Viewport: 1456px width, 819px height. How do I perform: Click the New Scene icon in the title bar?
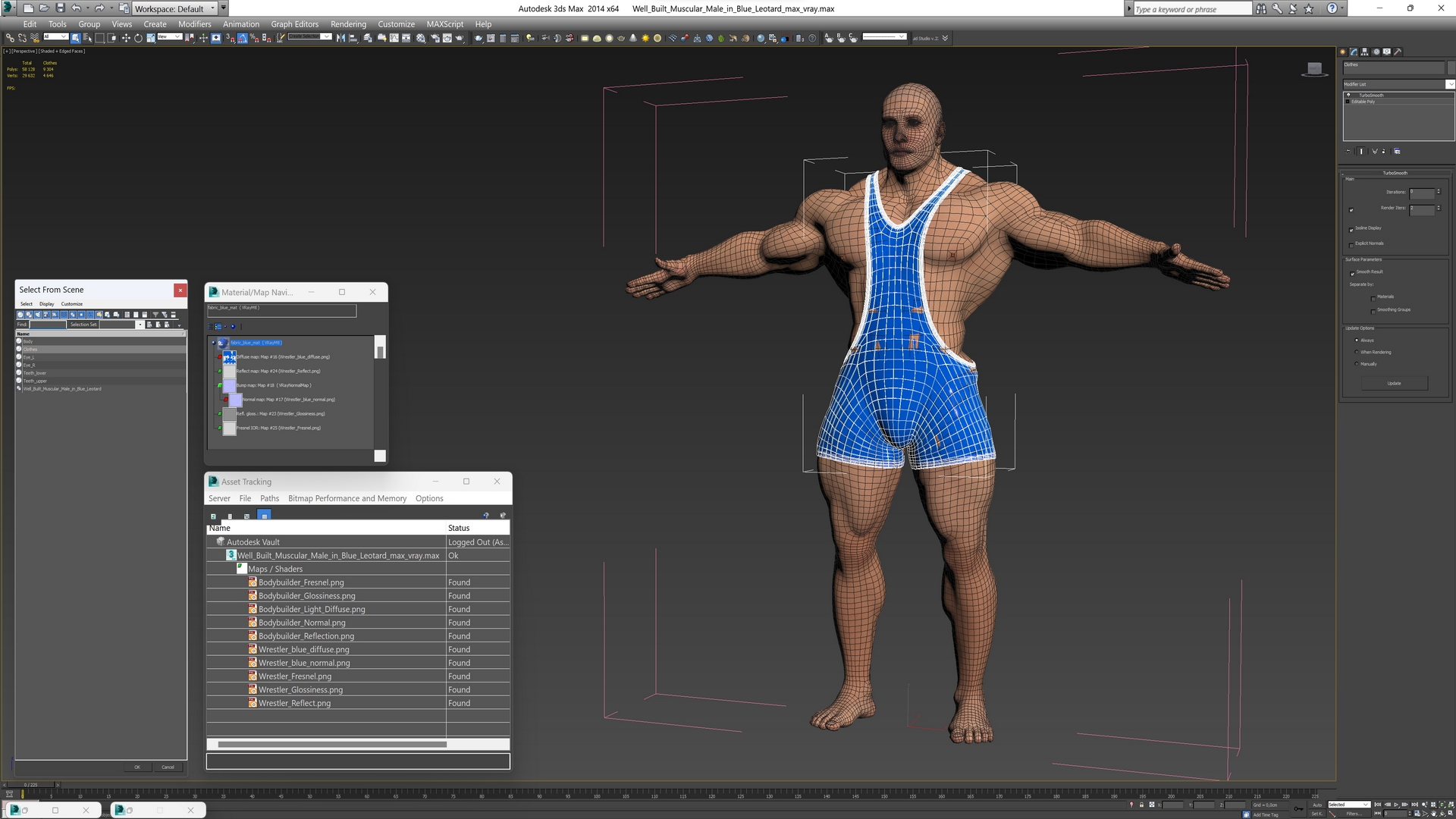[28, 8]
